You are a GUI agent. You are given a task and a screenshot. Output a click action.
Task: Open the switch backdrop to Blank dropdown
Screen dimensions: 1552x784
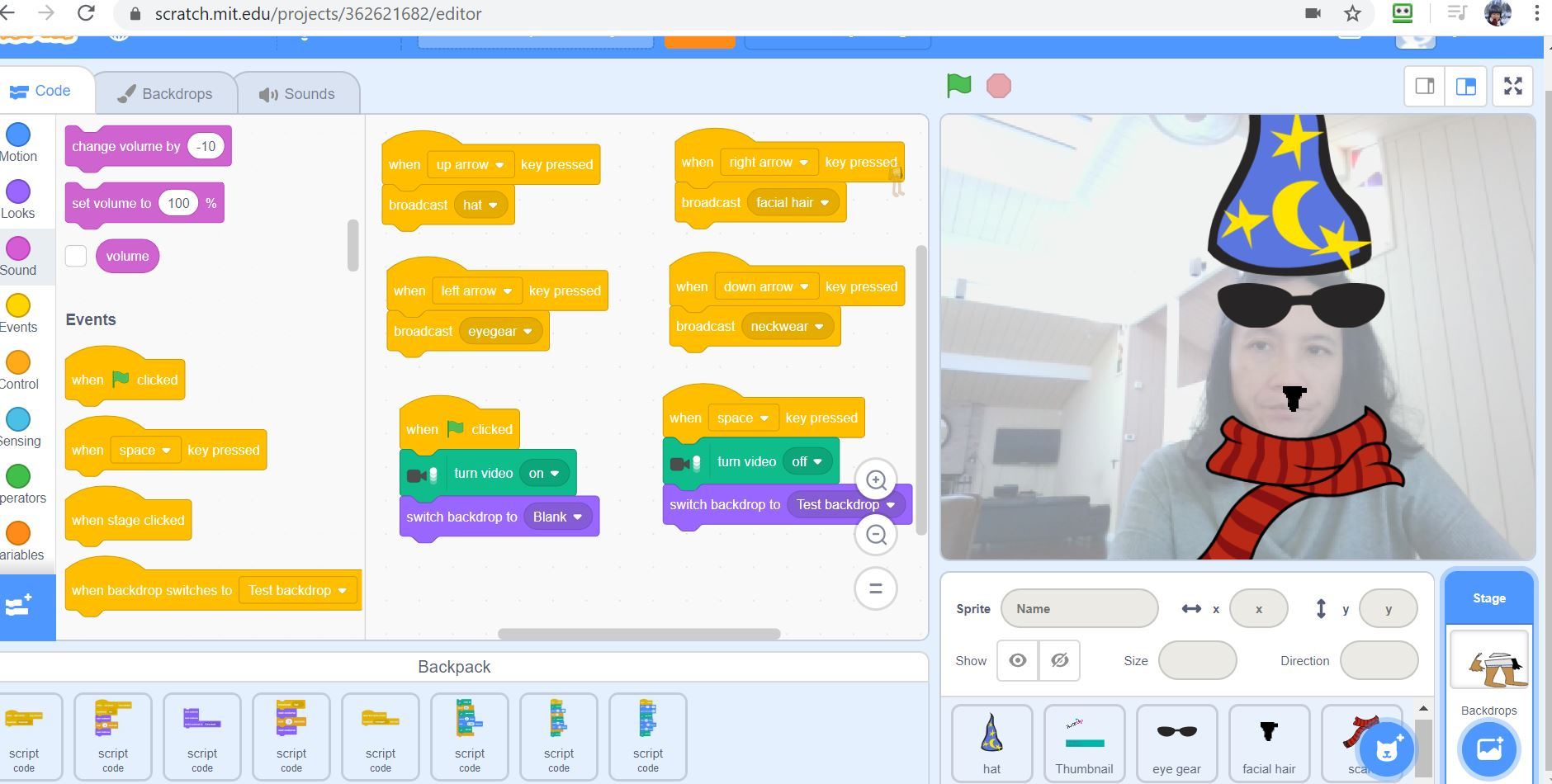click(557, 517)
